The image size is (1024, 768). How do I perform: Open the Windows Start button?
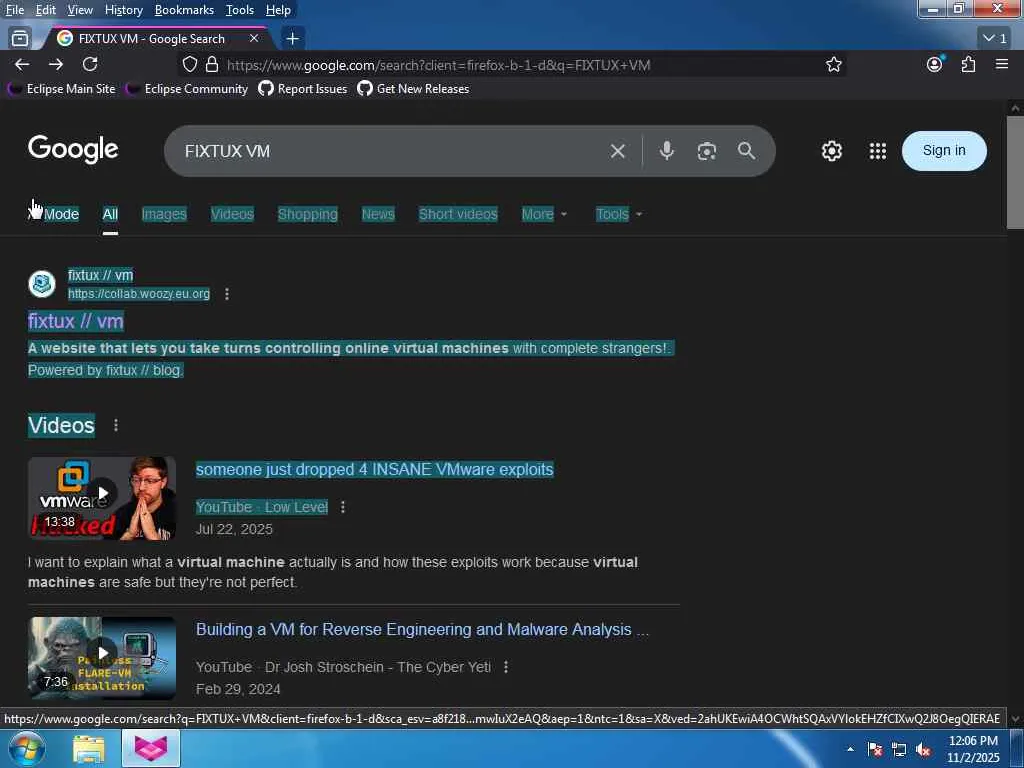click(25, 748)
